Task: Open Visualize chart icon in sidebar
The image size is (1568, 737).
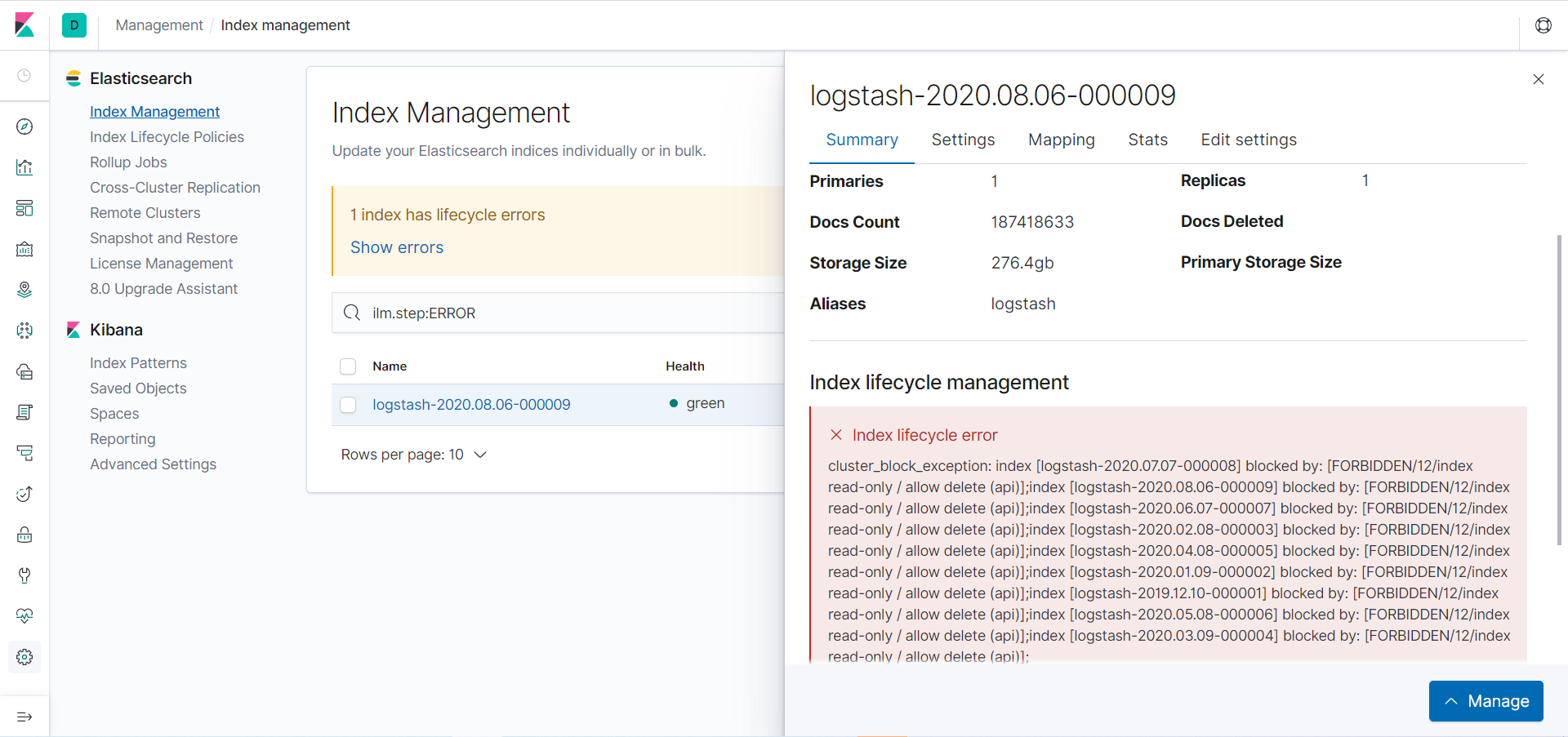Action: pyautogui.click(x=24, y=167)
